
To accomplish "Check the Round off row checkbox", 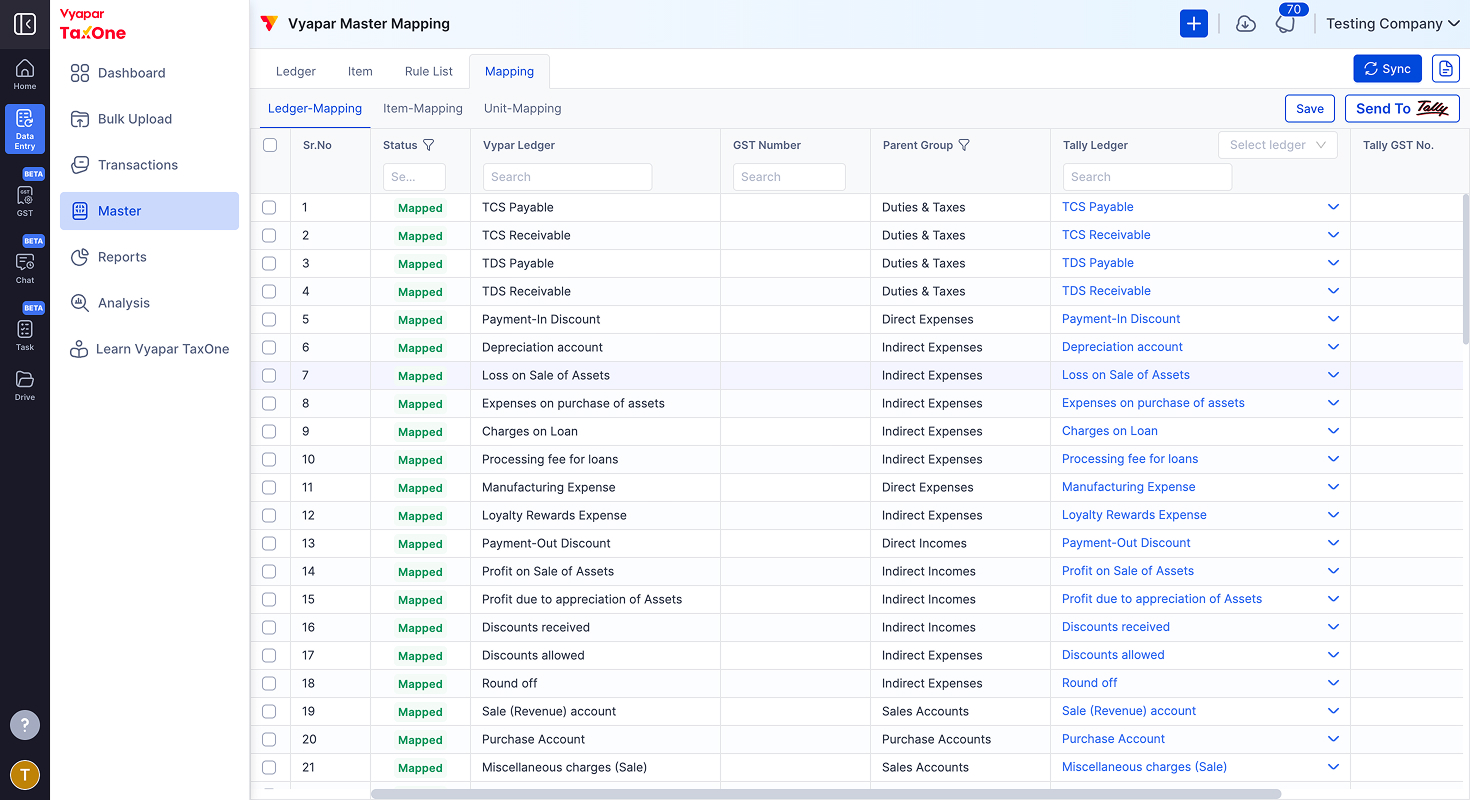I will point(269,683).
